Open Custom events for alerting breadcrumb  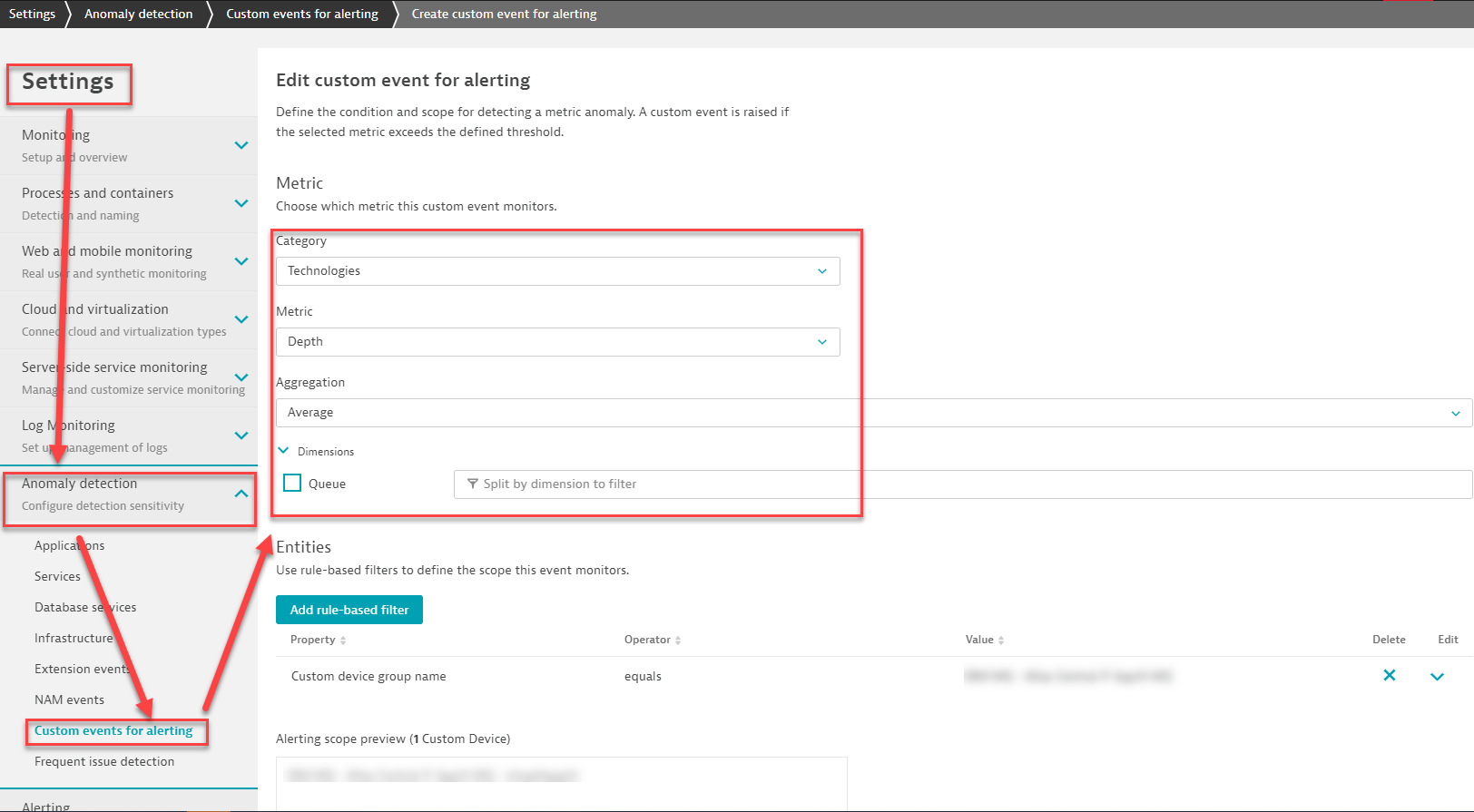pyautogui.click(x=301, y=14)
